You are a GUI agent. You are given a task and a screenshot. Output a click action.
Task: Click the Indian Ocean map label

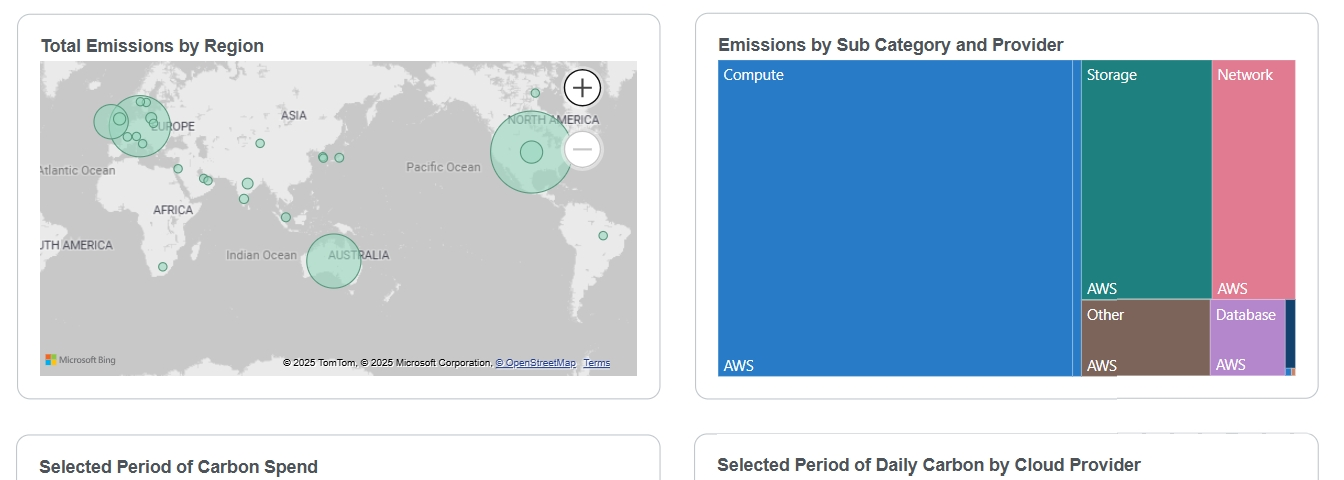261,255
